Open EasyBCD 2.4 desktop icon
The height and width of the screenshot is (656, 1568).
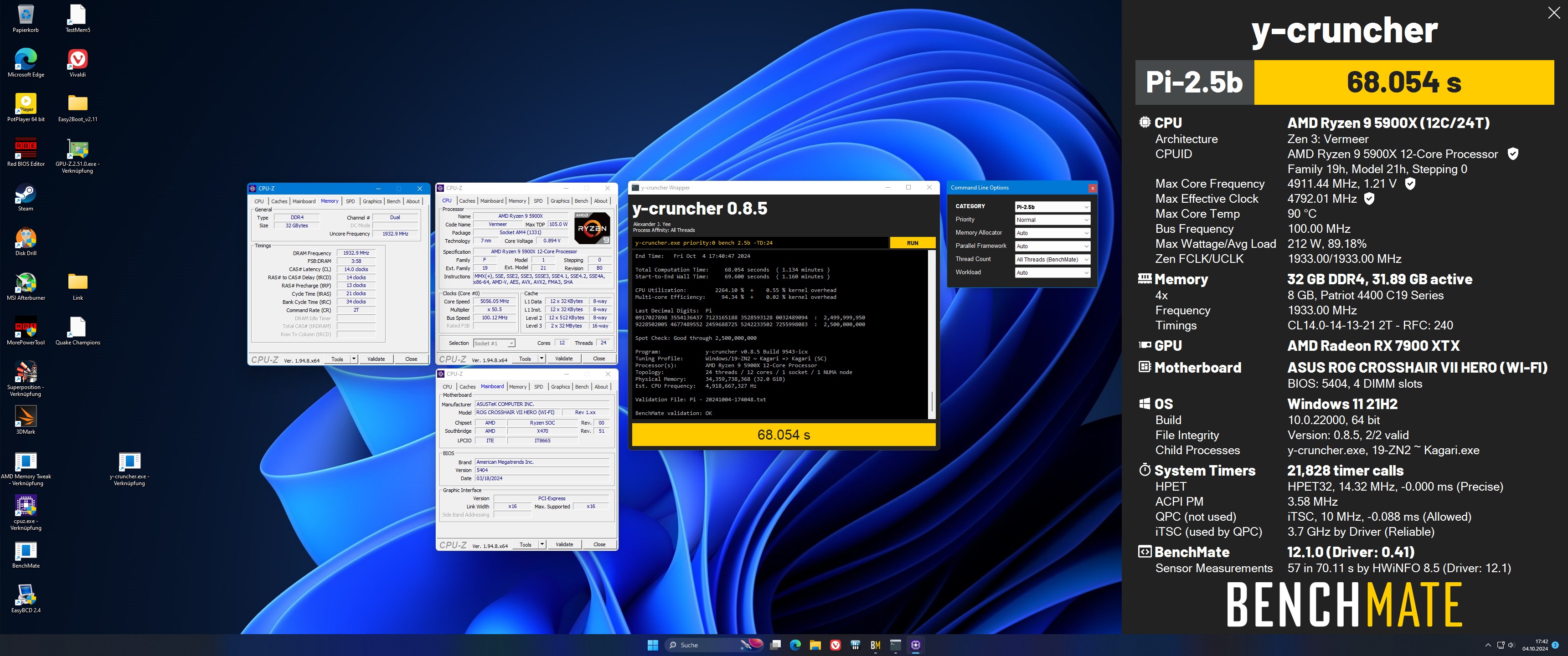coord(26,598)
